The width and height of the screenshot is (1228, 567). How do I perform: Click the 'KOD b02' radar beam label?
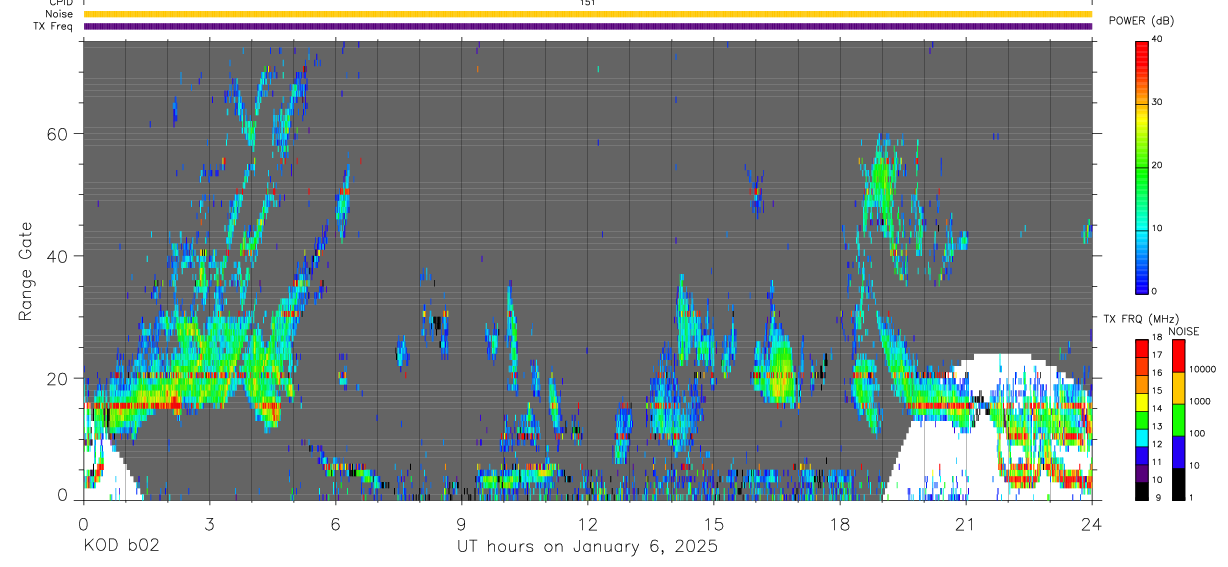(121, 547)
